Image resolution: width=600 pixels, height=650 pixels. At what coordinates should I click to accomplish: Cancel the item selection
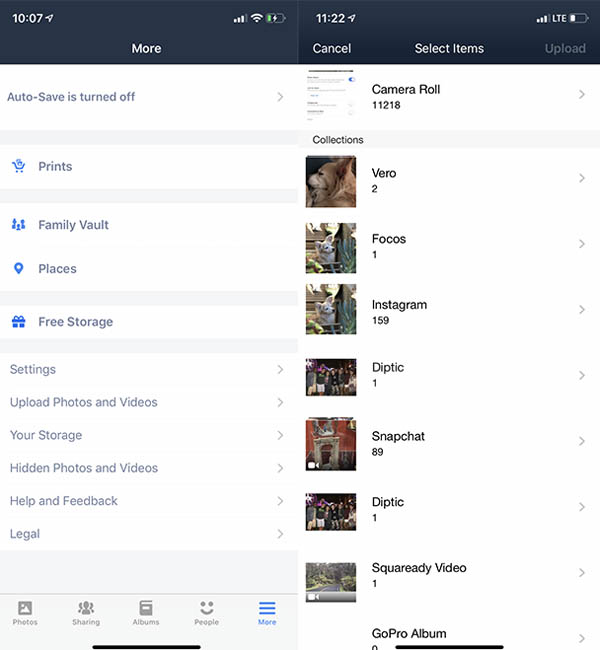[332, 49]
